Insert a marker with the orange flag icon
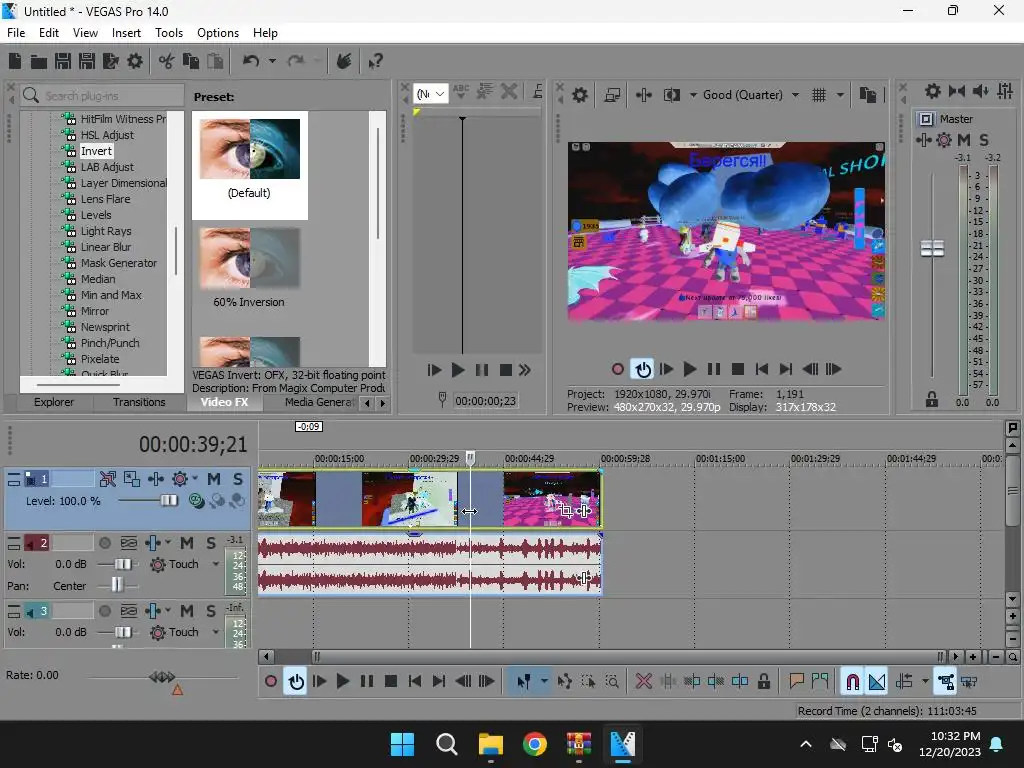The height and width of the screenshot is (768, 1024). (x=796, y=681)
